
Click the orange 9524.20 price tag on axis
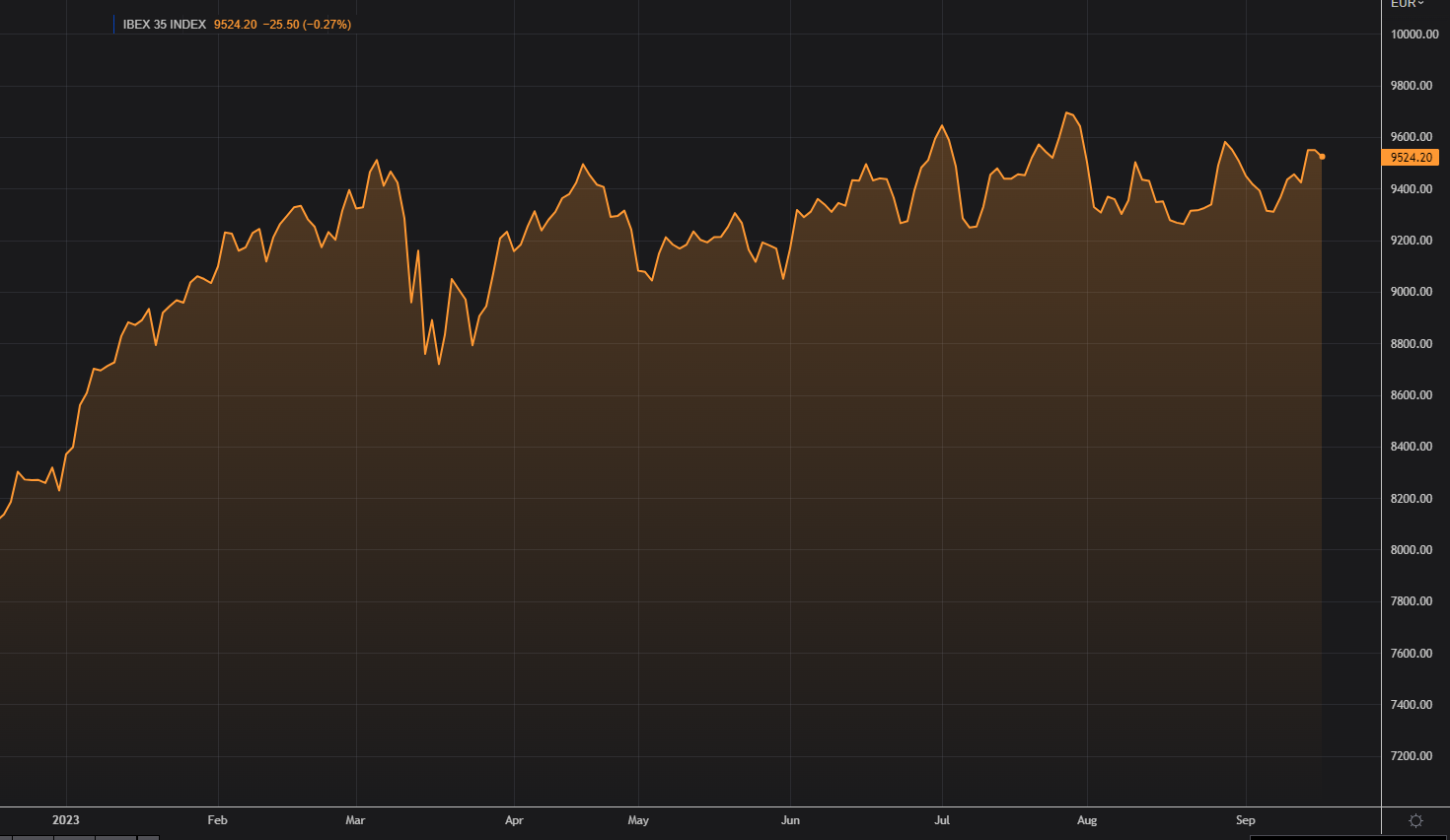(x=1411, y=158)
